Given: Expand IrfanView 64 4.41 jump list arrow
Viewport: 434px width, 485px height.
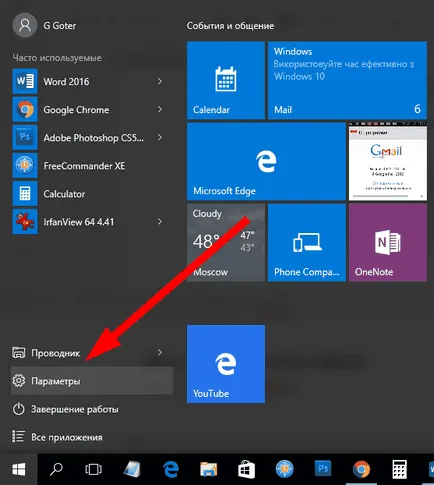Looking at the screenshot, I should point(160,222).
